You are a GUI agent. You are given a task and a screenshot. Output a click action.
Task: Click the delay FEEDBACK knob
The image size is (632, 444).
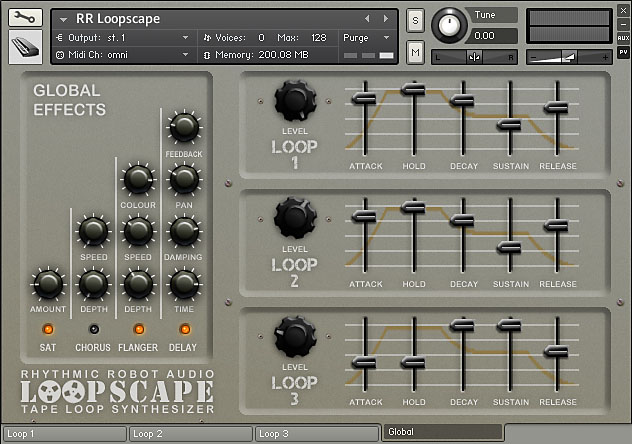184,127
